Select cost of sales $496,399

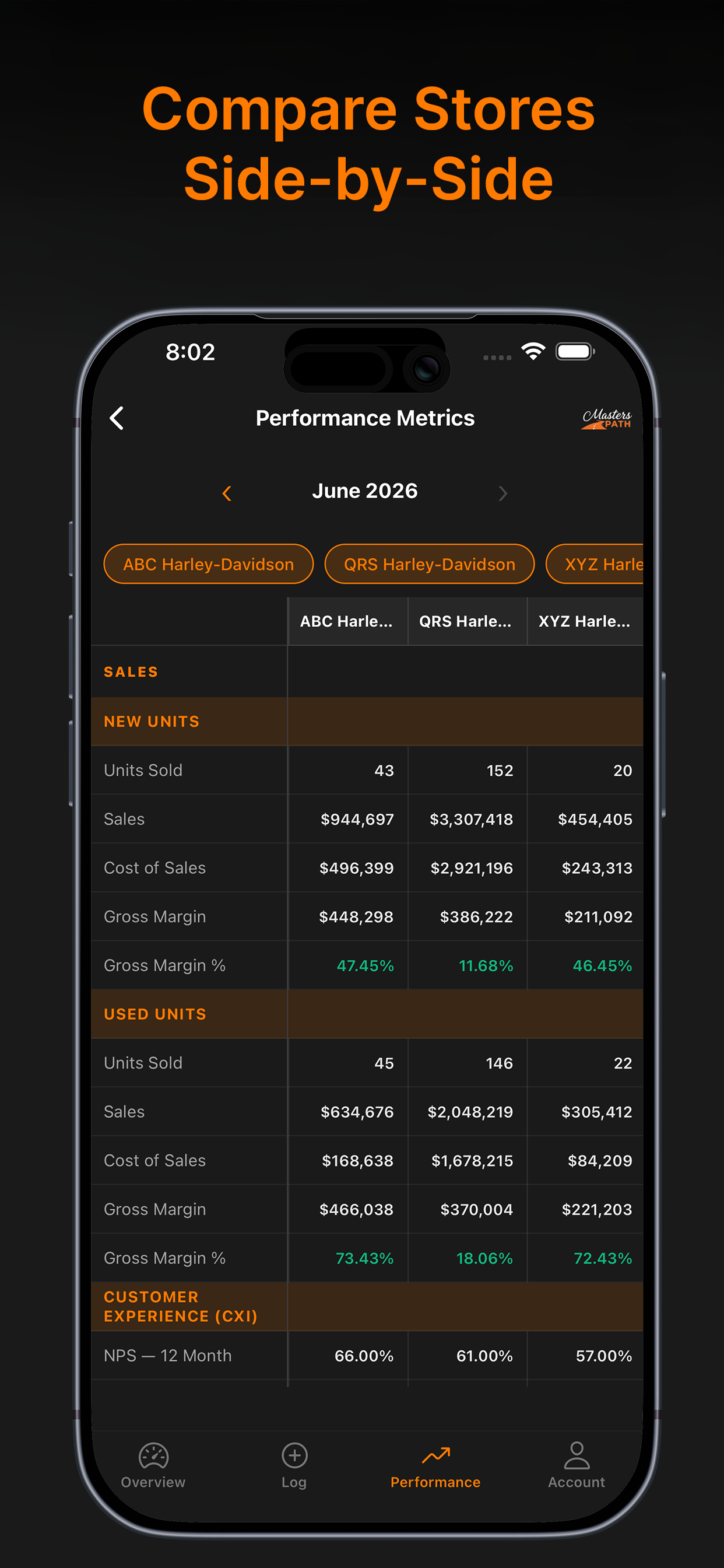coord(357,868)
